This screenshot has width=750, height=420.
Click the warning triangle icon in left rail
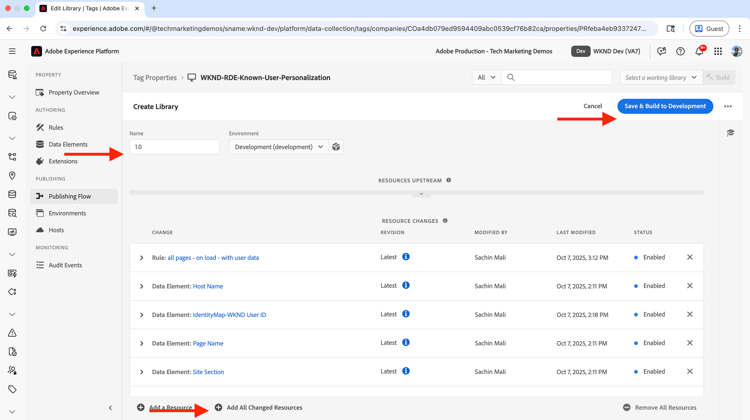tap(12, 333)
